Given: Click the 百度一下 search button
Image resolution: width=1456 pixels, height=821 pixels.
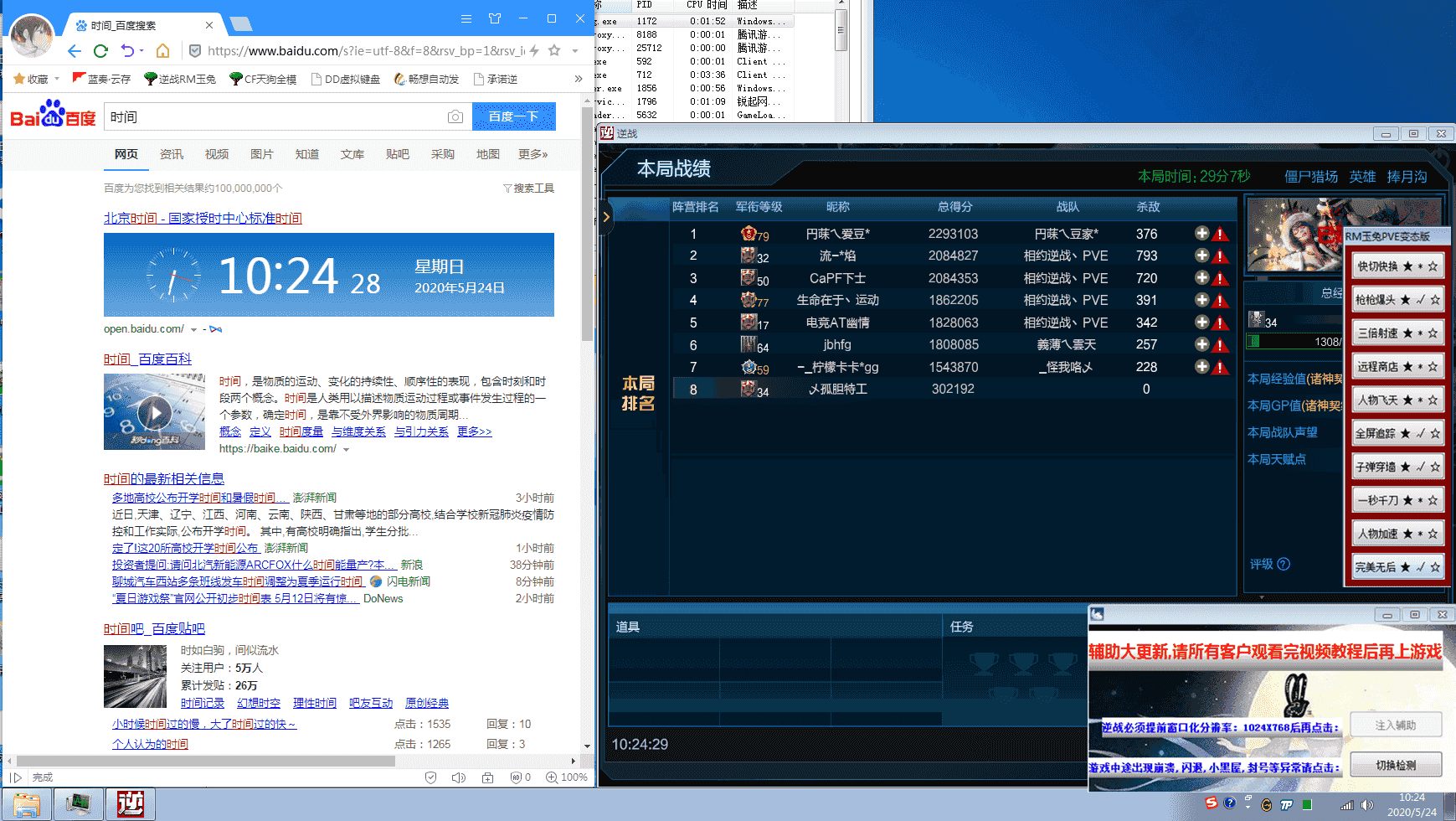Looking at the screenshot, I should tap(514, 116).
